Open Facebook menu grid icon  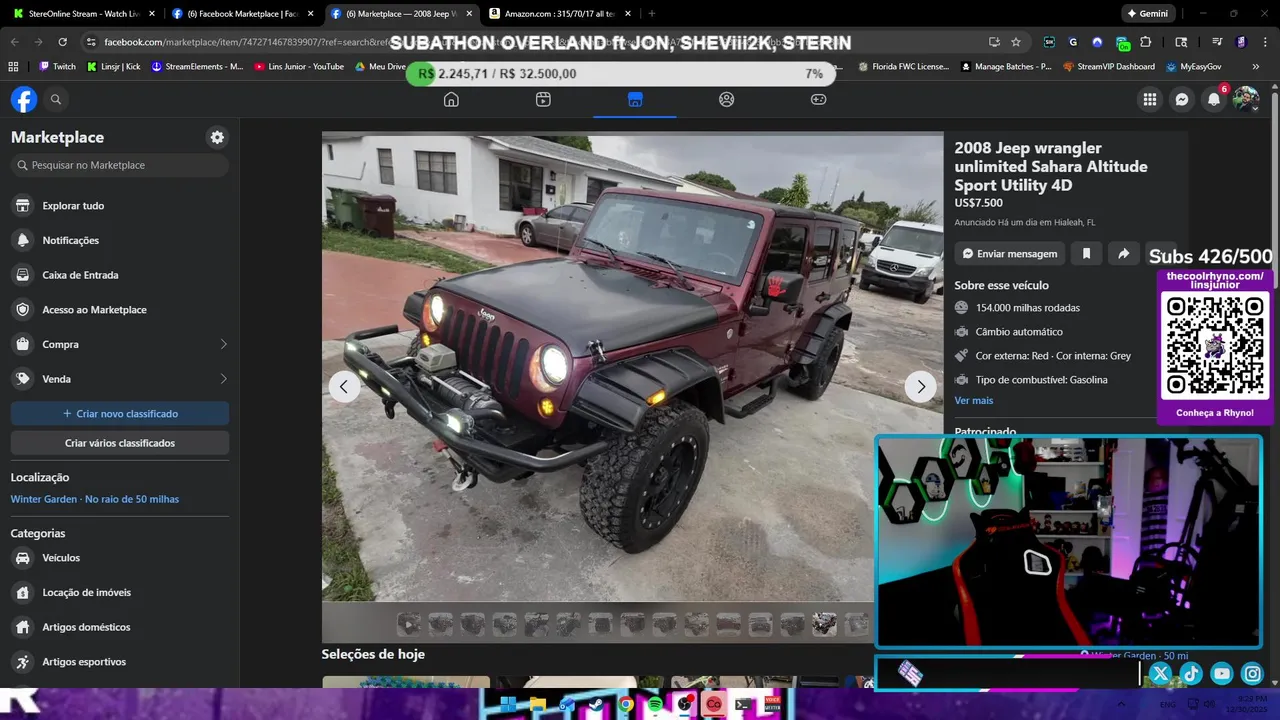(x=1150, y=99)
